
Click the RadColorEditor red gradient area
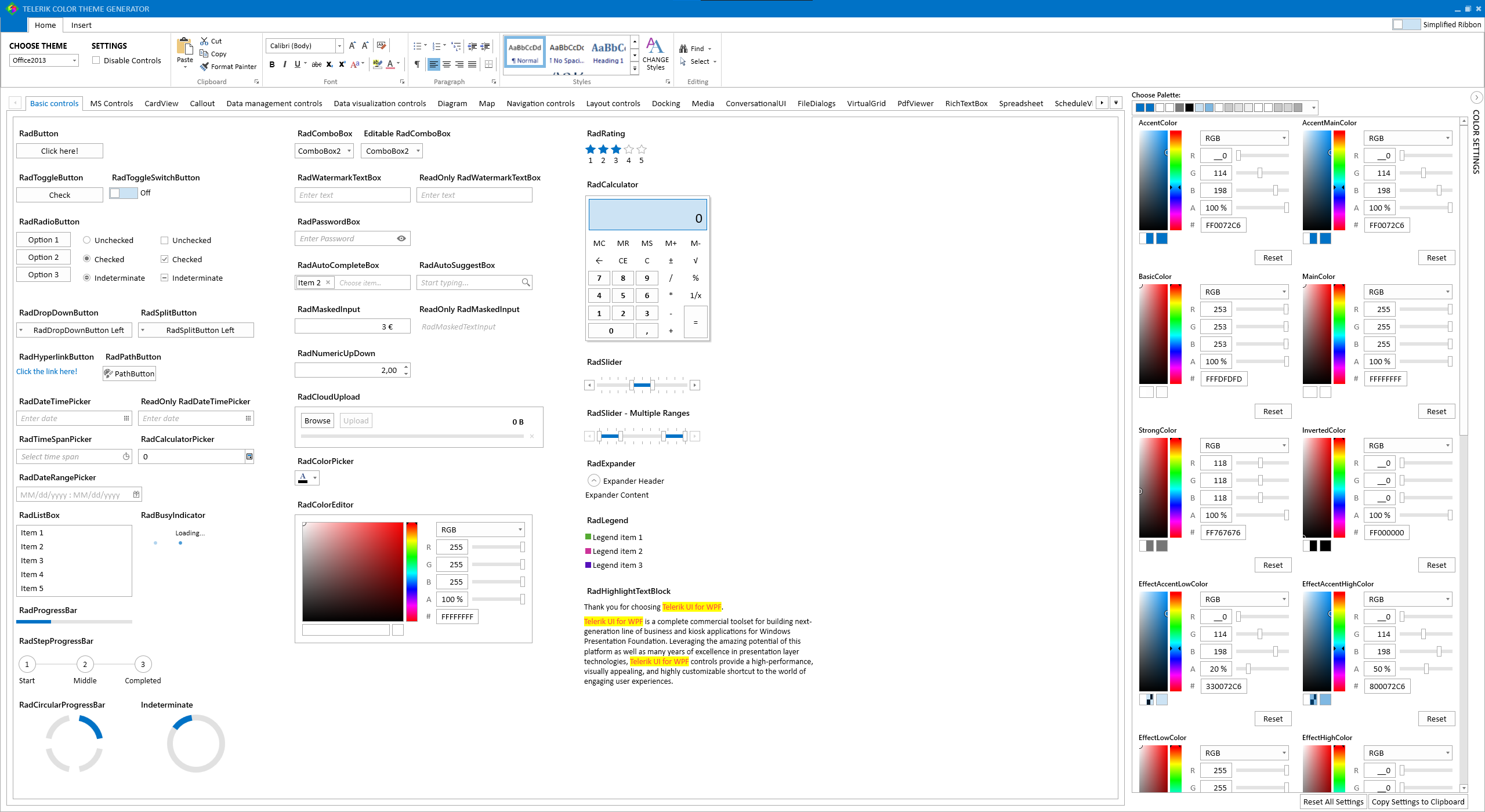click(x=353, y=571)
